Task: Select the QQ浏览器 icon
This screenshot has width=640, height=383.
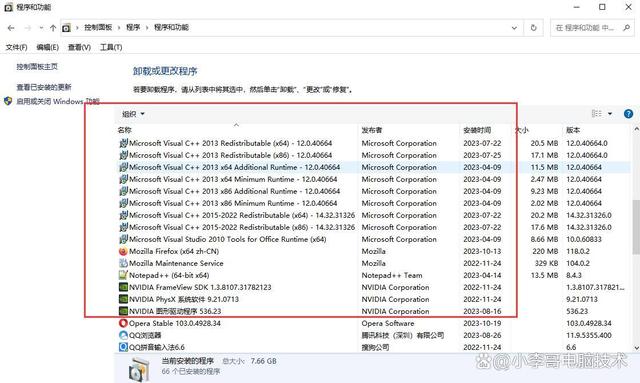Action: (x=123, y=335)
